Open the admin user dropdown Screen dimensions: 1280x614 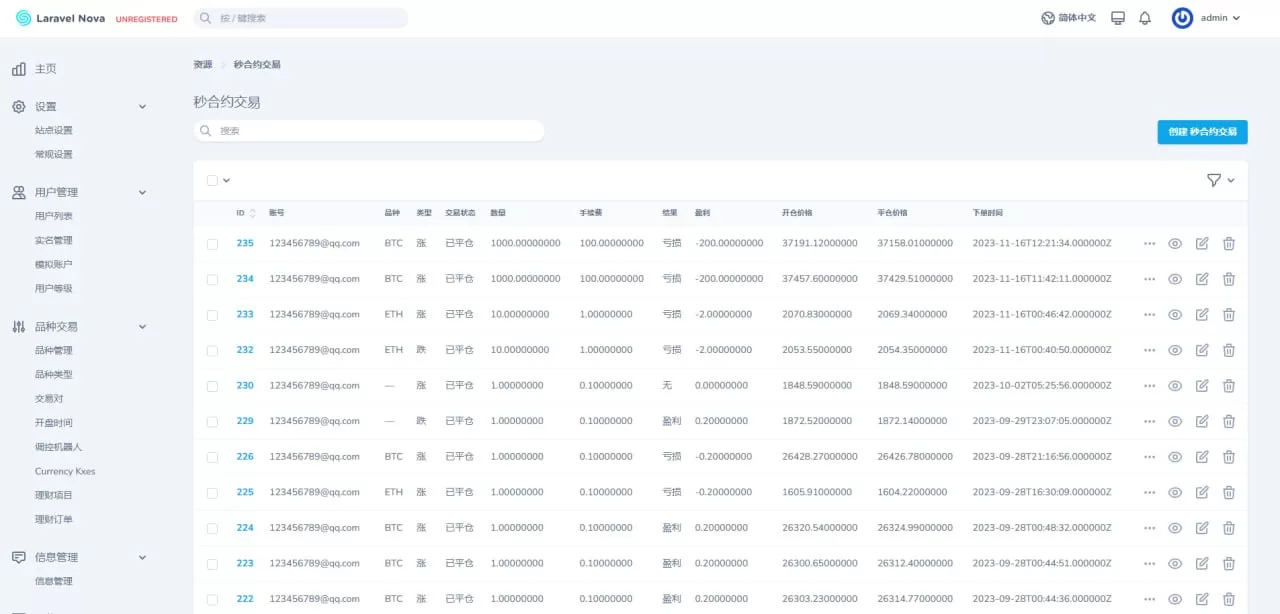(x=1207, y=18)
